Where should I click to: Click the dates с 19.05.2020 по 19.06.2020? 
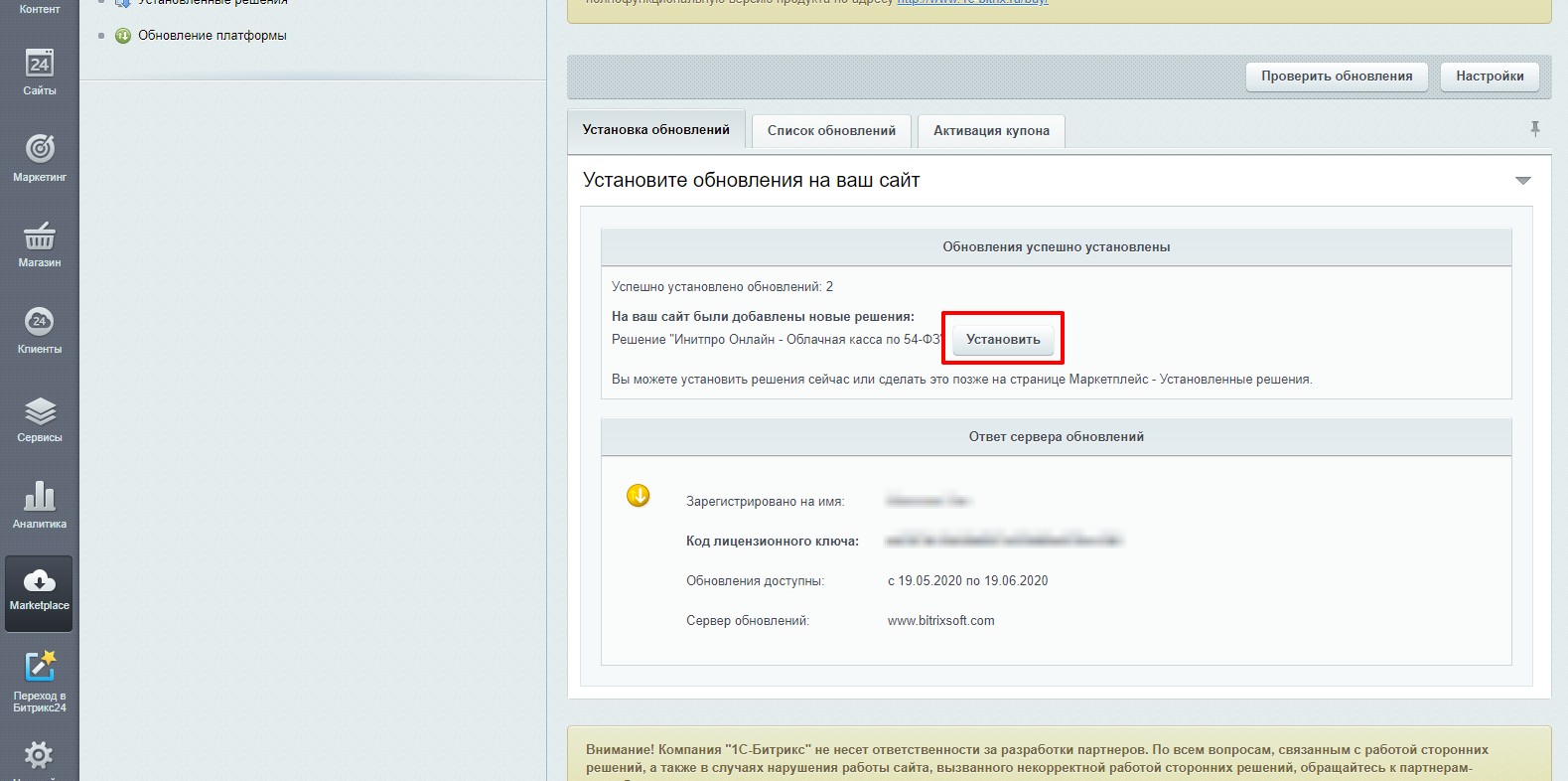pos(967,581)
